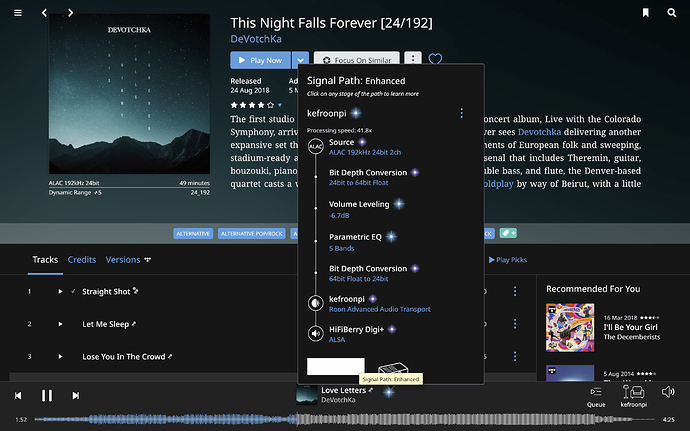This screenshot has height=431, width=690.
Task: Click first Bit Depth Conversion 24bit to 64bit
Action: 374,177
